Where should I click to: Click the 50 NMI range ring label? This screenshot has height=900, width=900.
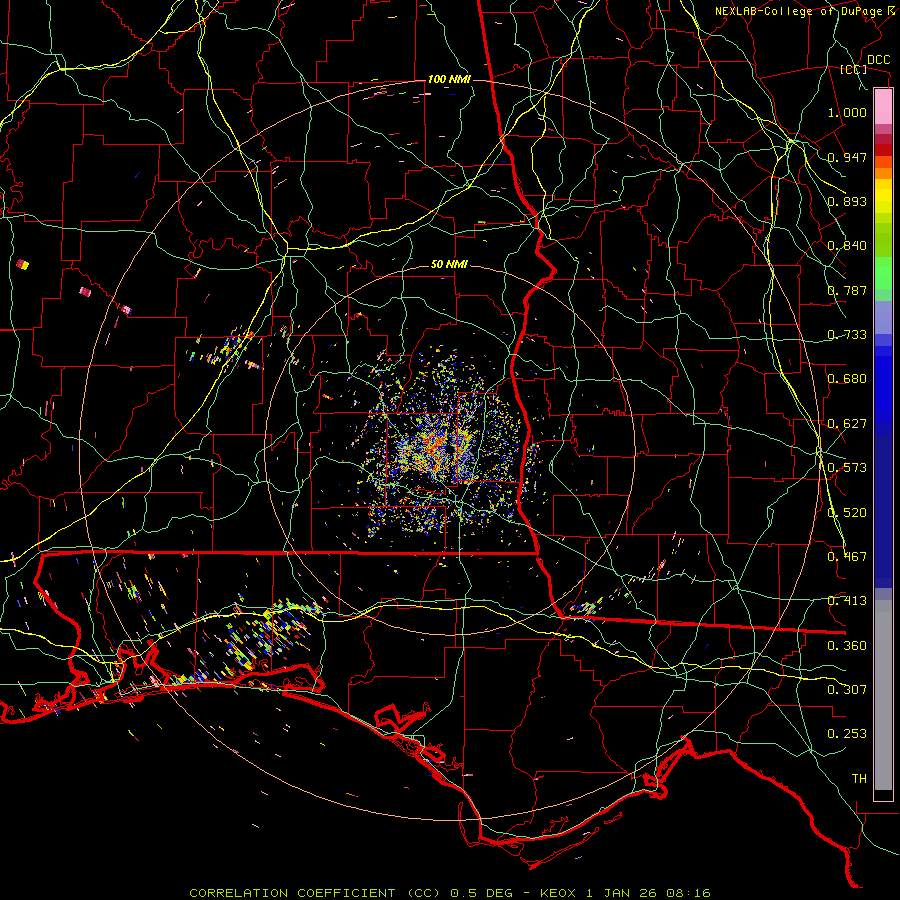click(x=449, y=265)
